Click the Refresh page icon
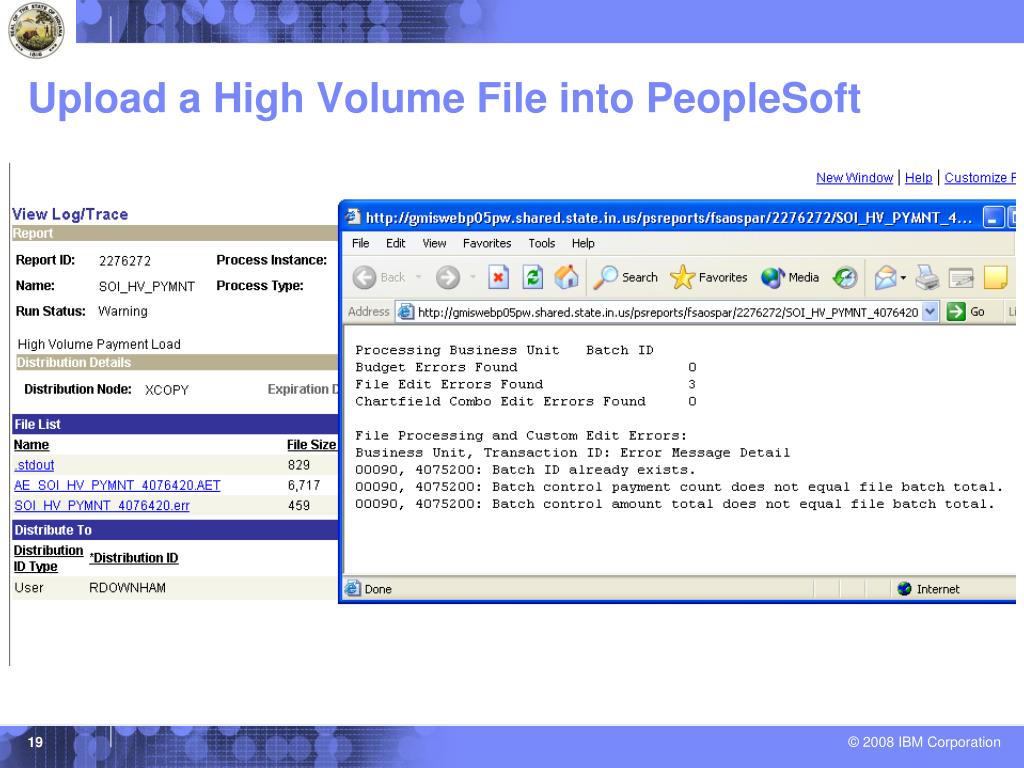The width and height of the screenshot is (1024, 768). coord(533,278)
